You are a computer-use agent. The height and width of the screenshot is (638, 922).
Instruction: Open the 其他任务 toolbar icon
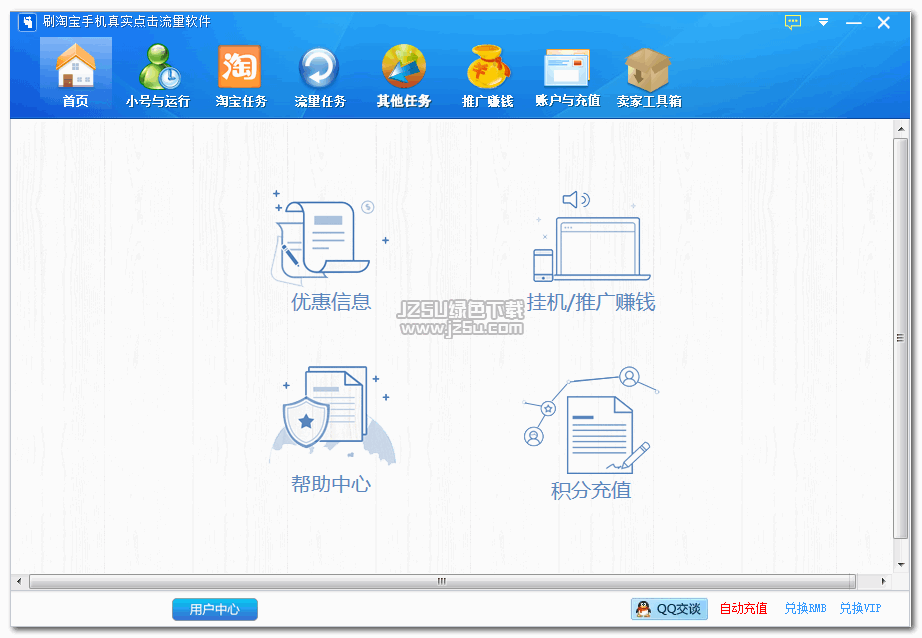point(404,74)
